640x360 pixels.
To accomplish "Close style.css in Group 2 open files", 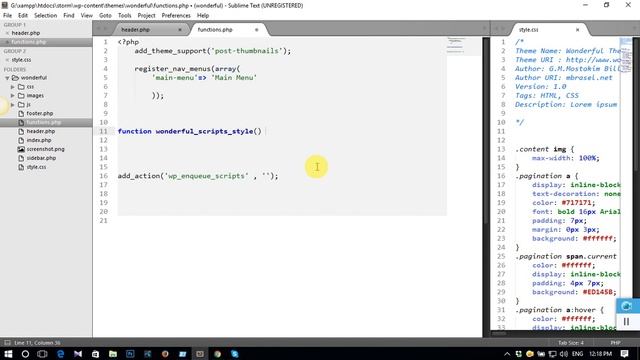I will (7, 60).
